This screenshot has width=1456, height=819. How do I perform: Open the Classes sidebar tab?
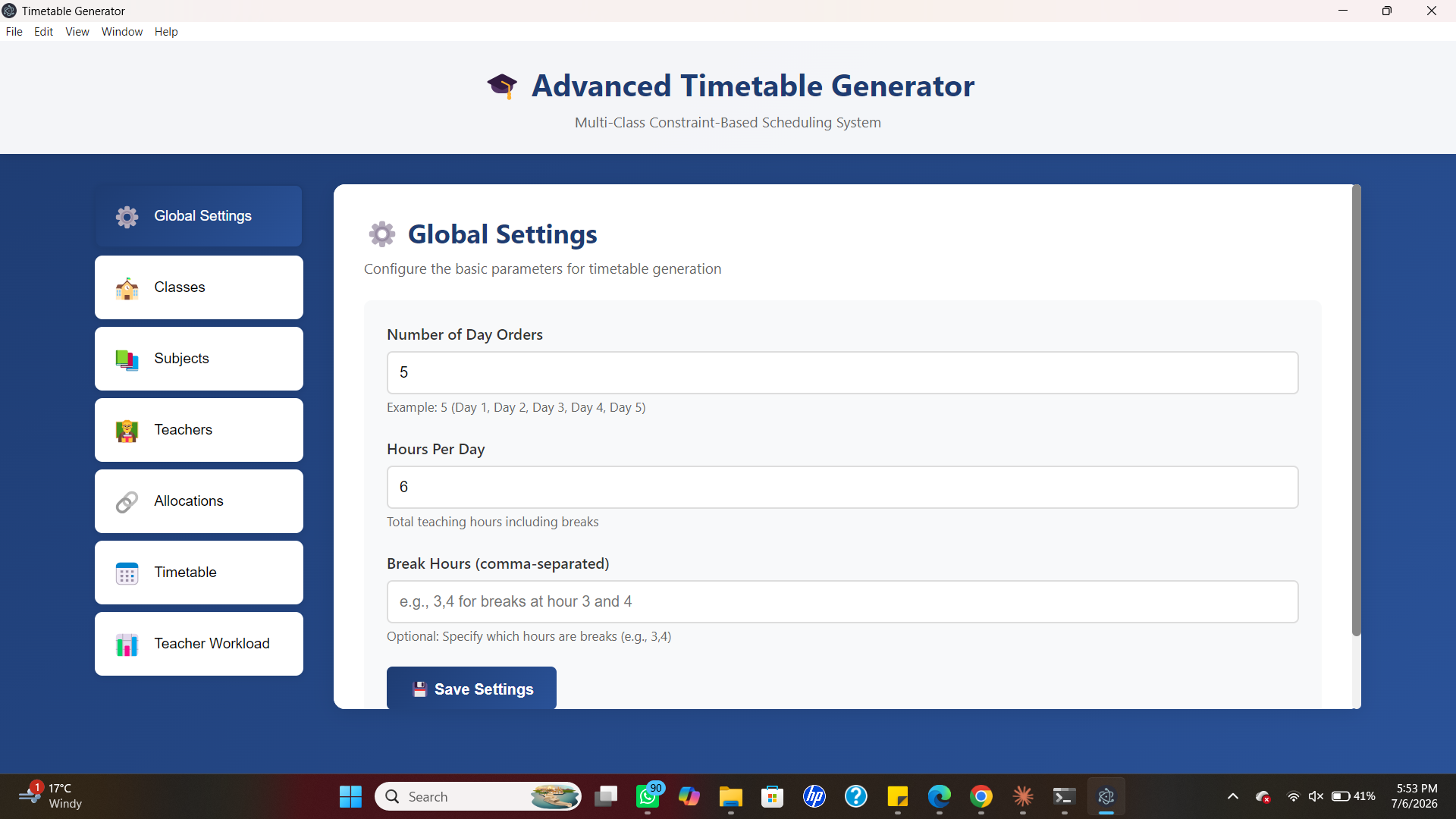tap(199, 287)
